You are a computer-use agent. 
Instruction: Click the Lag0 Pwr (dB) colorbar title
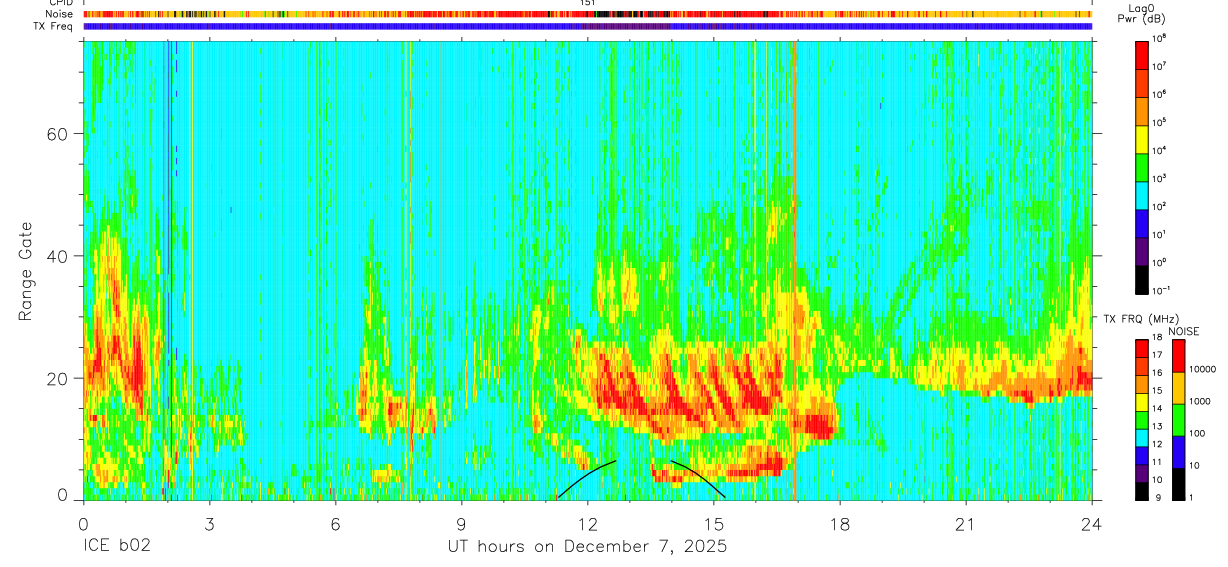(1141, 14)
